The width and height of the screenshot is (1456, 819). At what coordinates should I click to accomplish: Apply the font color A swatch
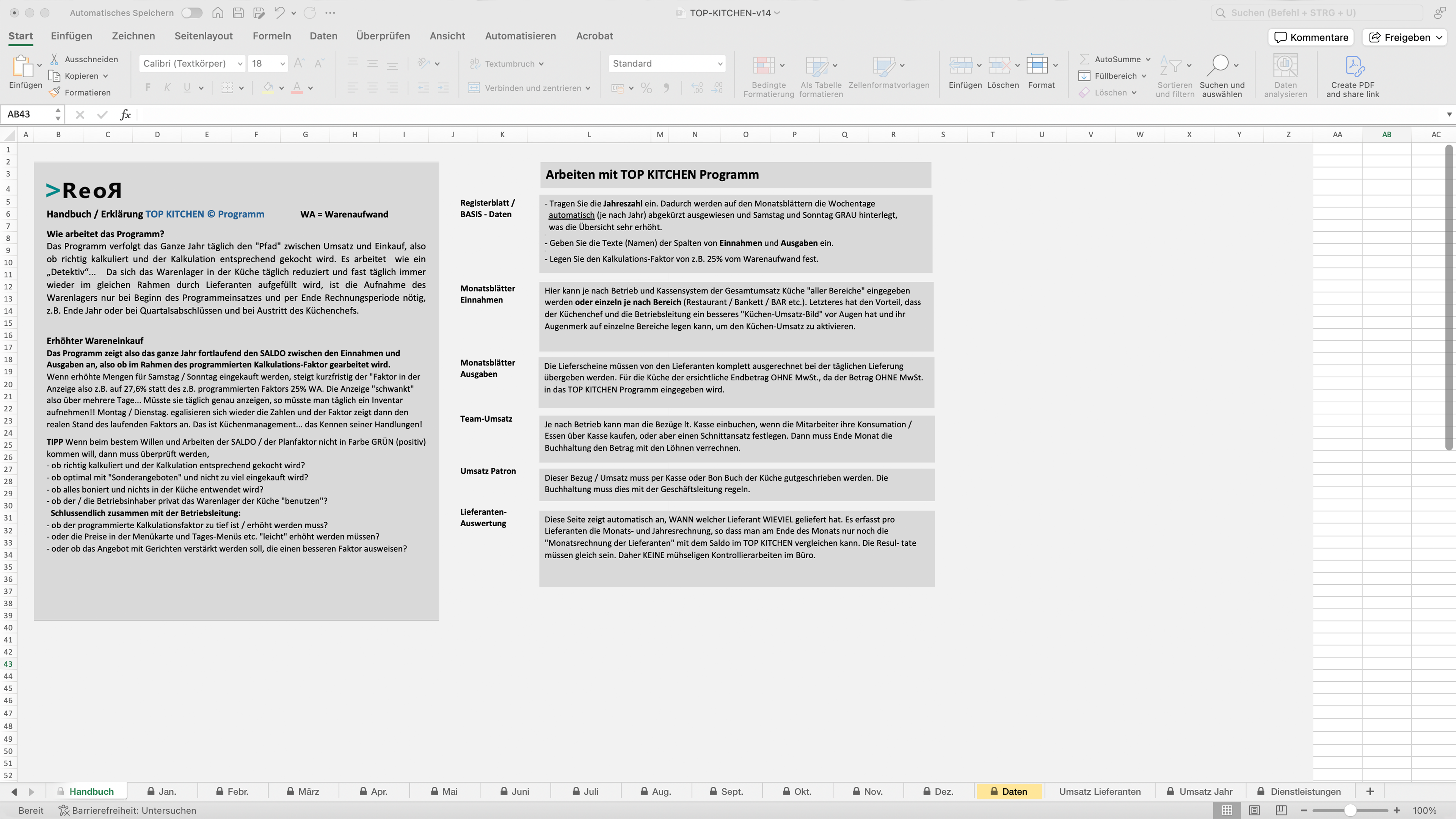[x=297, y=88]
